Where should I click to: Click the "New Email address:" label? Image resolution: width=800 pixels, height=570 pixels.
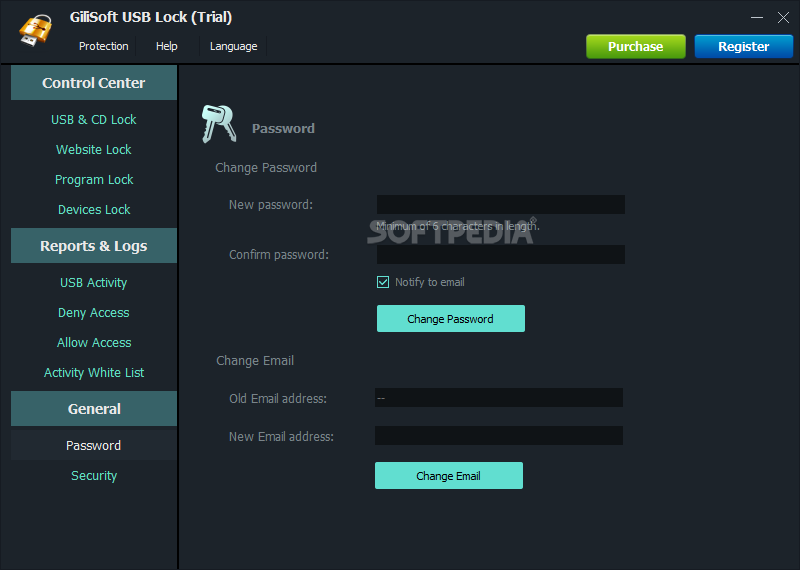pos(281,437)
